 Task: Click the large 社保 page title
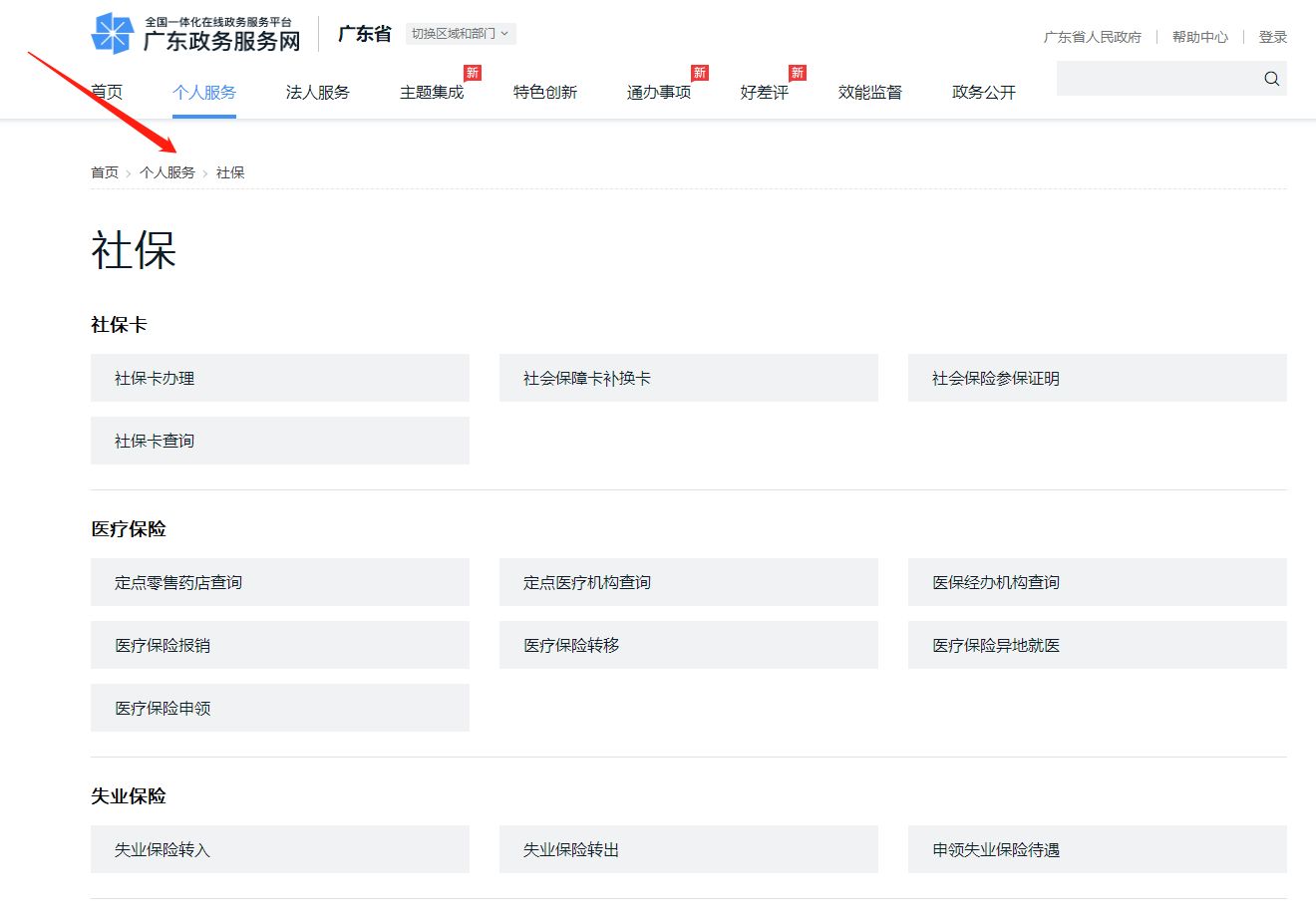[x=134, y=250]
